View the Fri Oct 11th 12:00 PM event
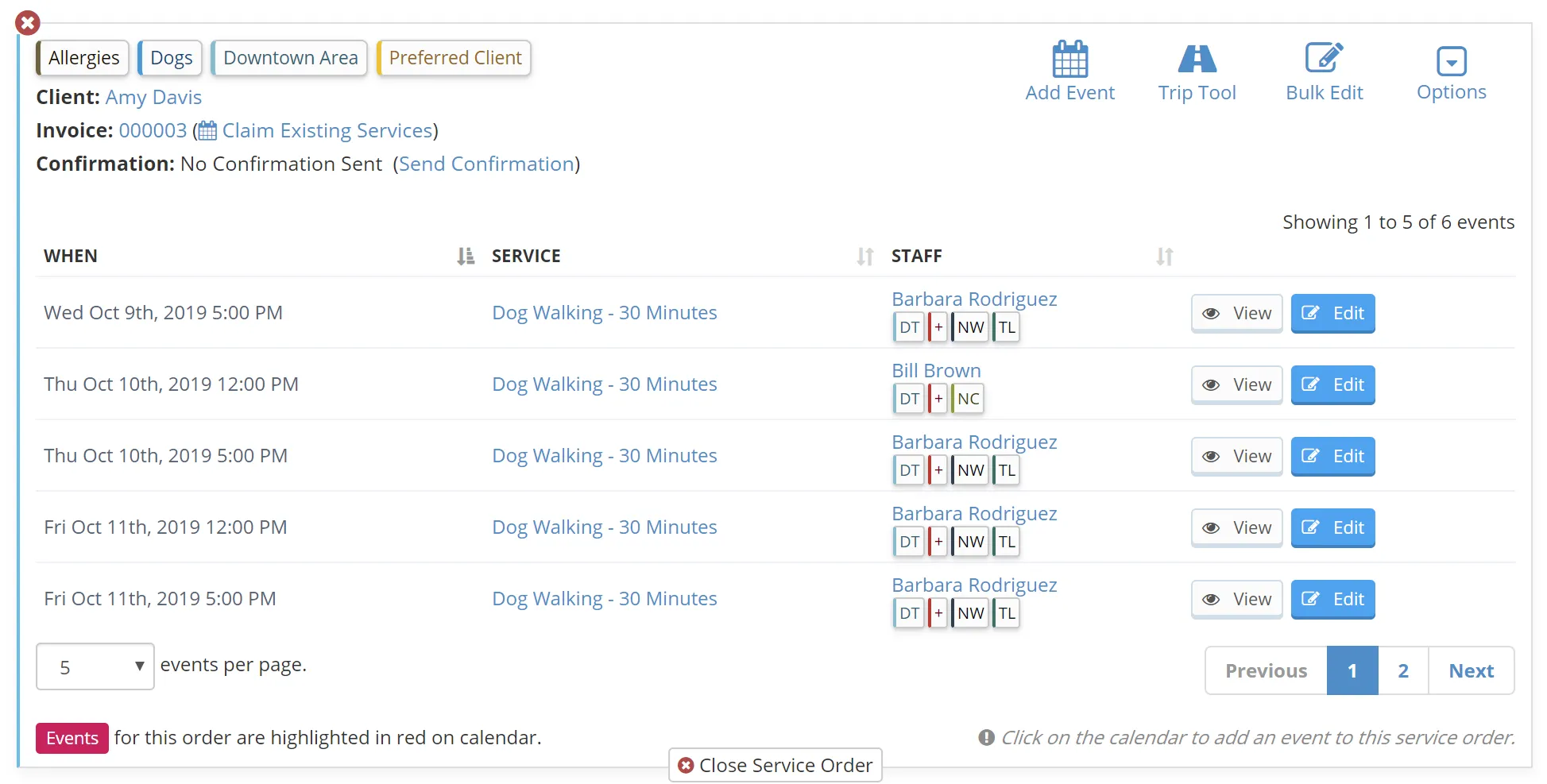The height and width of the screenshot is (784, 1547). click(1236, 527)
